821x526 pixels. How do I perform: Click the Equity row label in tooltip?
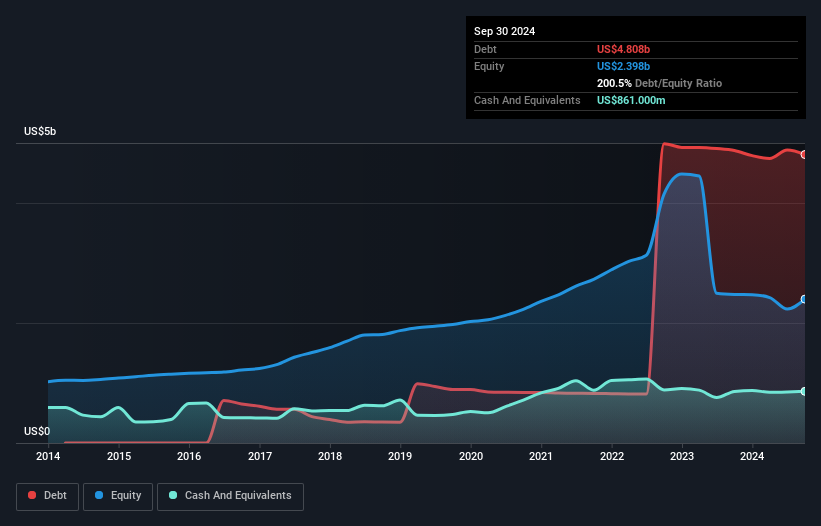(x=489, y=66)
